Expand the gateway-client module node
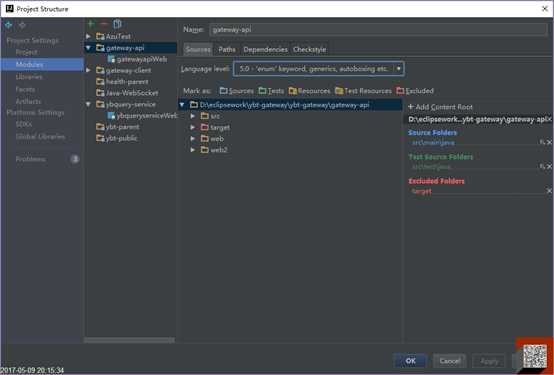 (88, 70)
